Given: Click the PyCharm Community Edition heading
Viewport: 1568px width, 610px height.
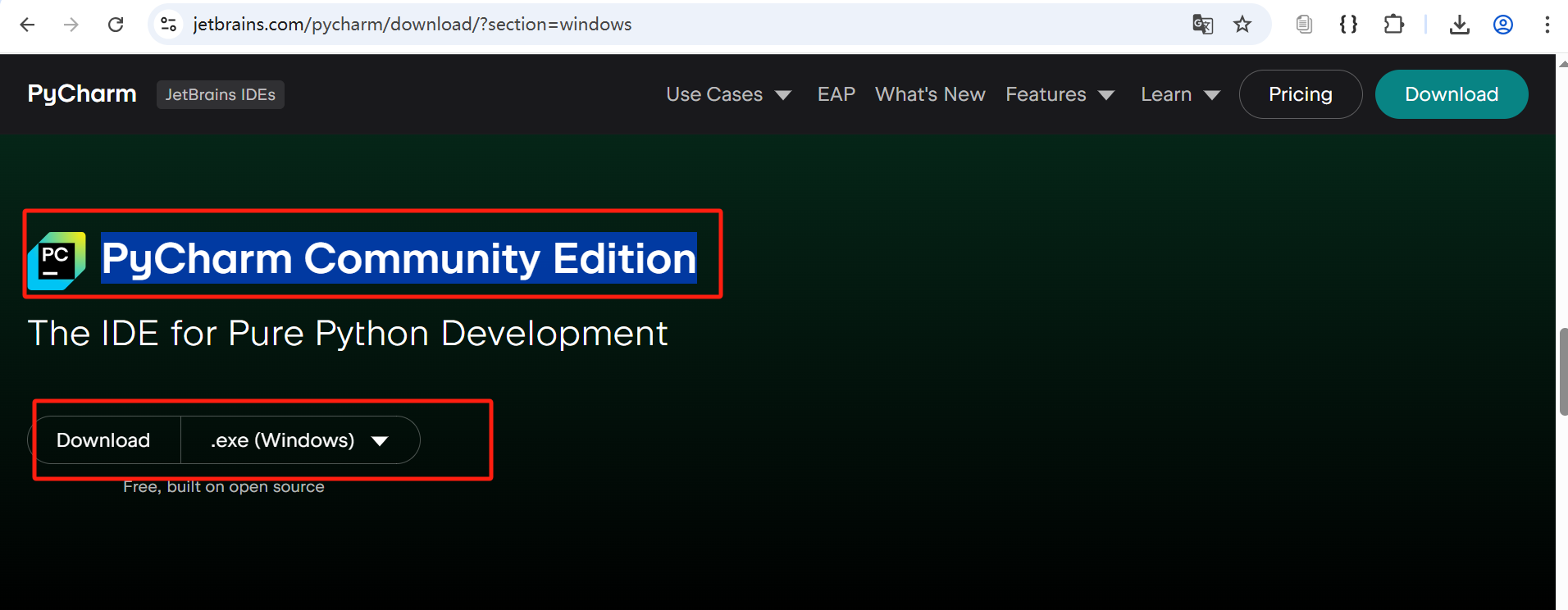Looking at the screenshot, I should pos(399,258).
